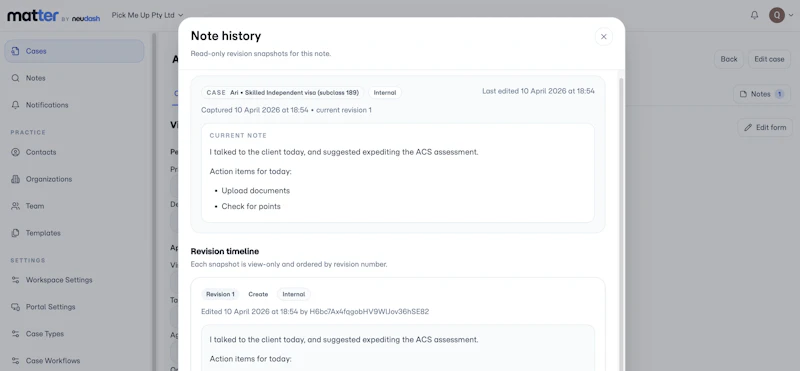Expand the chevron beside user avatar
Image resolution: width=800 pixels, height=371 pixels.
[x=791, y=15]
